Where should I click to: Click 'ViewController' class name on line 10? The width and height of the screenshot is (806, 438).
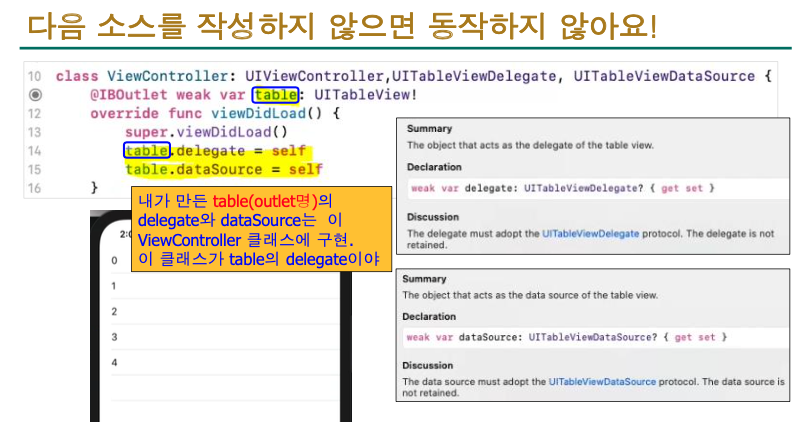click(x=168, y=76)
